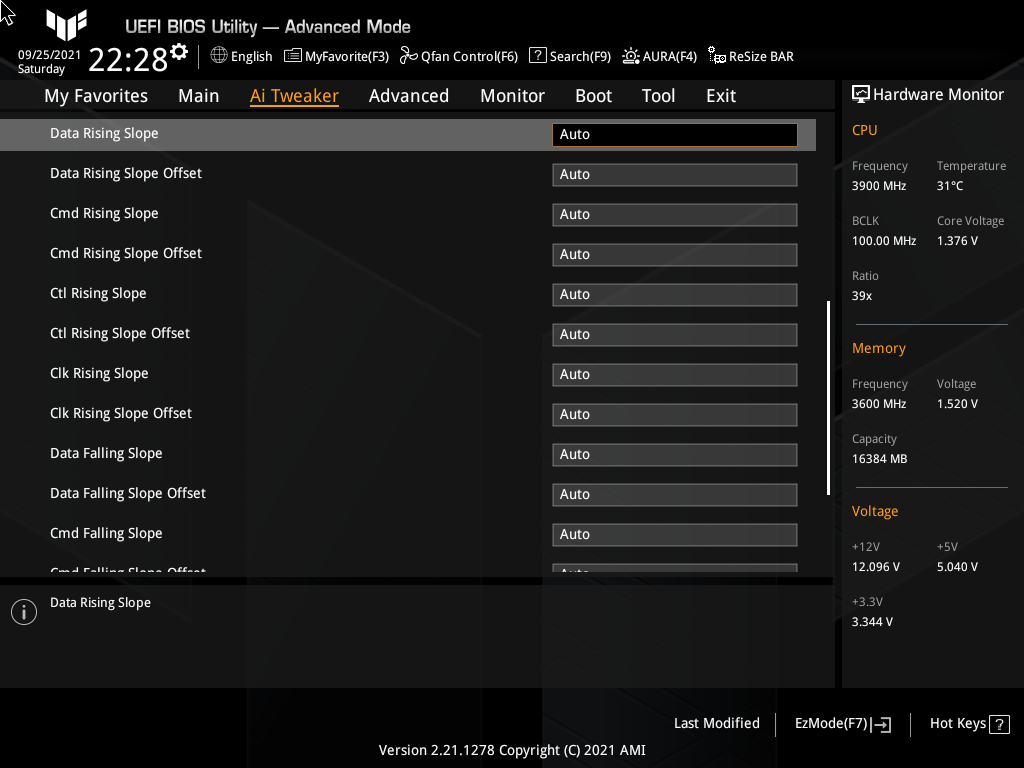
Task: Select Clk Rising Slope Offset label
Action: click(121, 413)
